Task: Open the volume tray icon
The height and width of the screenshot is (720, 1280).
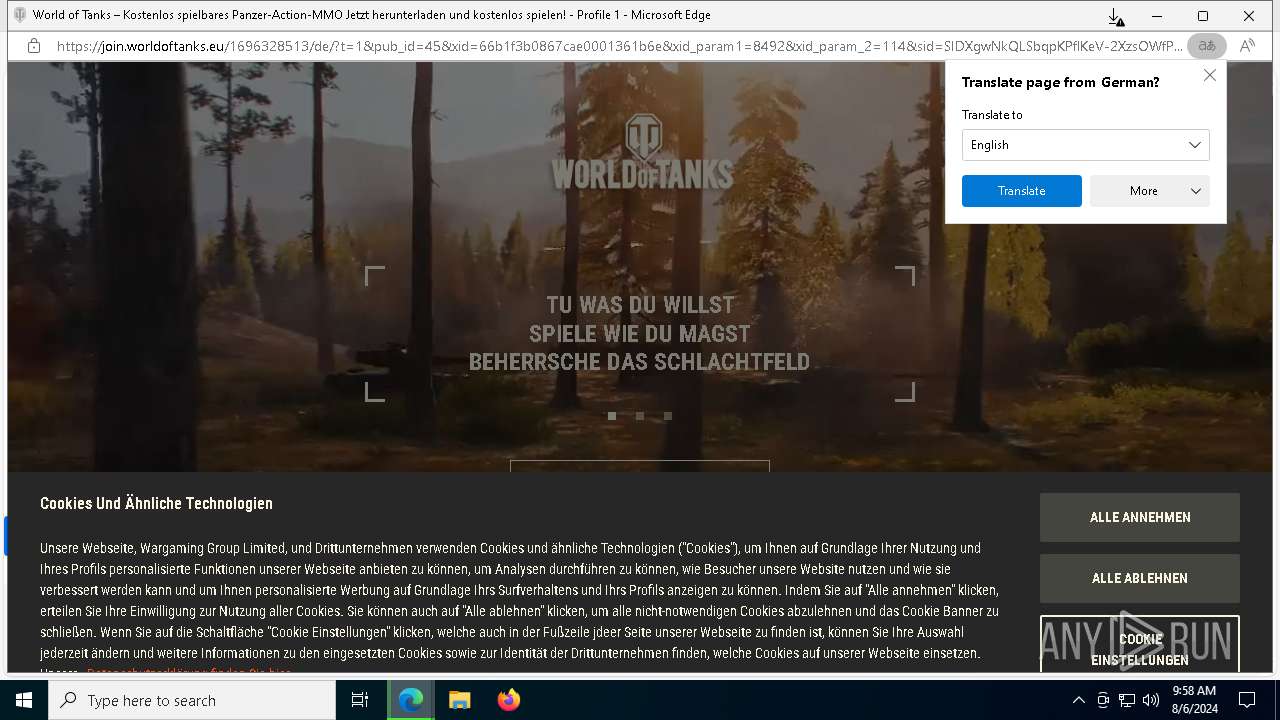Action: pyautogui.click(x=1151, y=700)
